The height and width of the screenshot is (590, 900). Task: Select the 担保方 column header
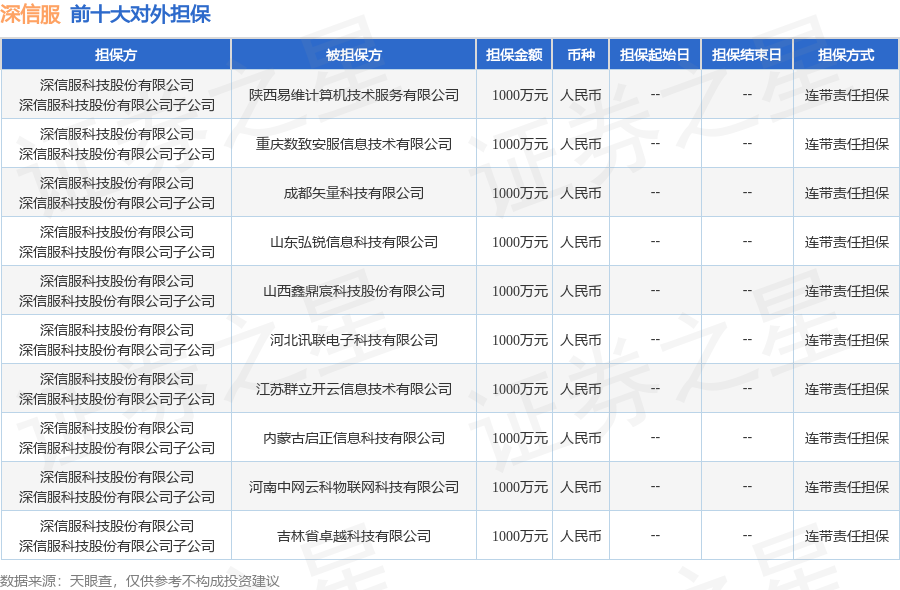click(116, 55)
